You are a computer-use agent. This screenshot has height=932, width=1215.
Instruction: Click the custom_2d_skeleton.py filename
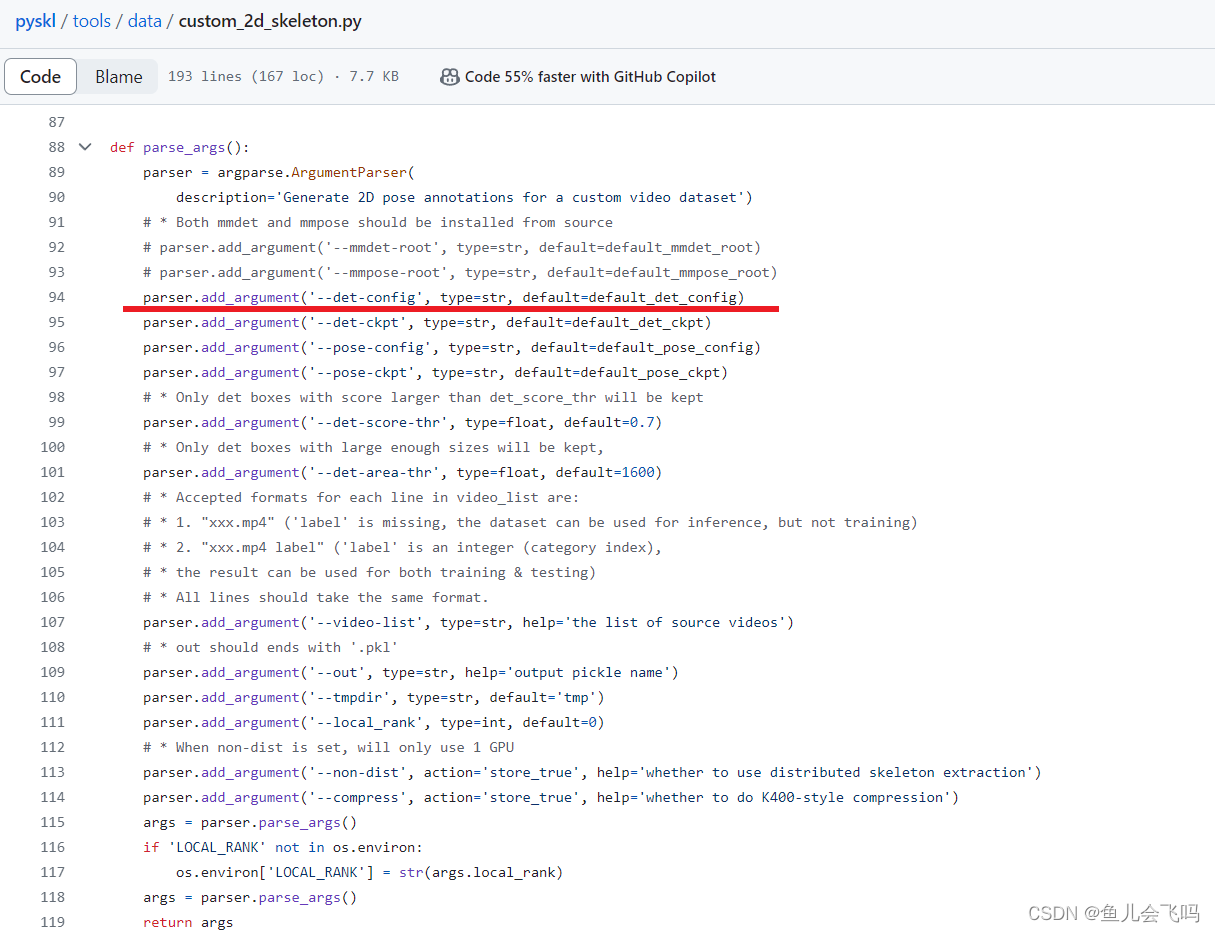(x=269, y=20)
